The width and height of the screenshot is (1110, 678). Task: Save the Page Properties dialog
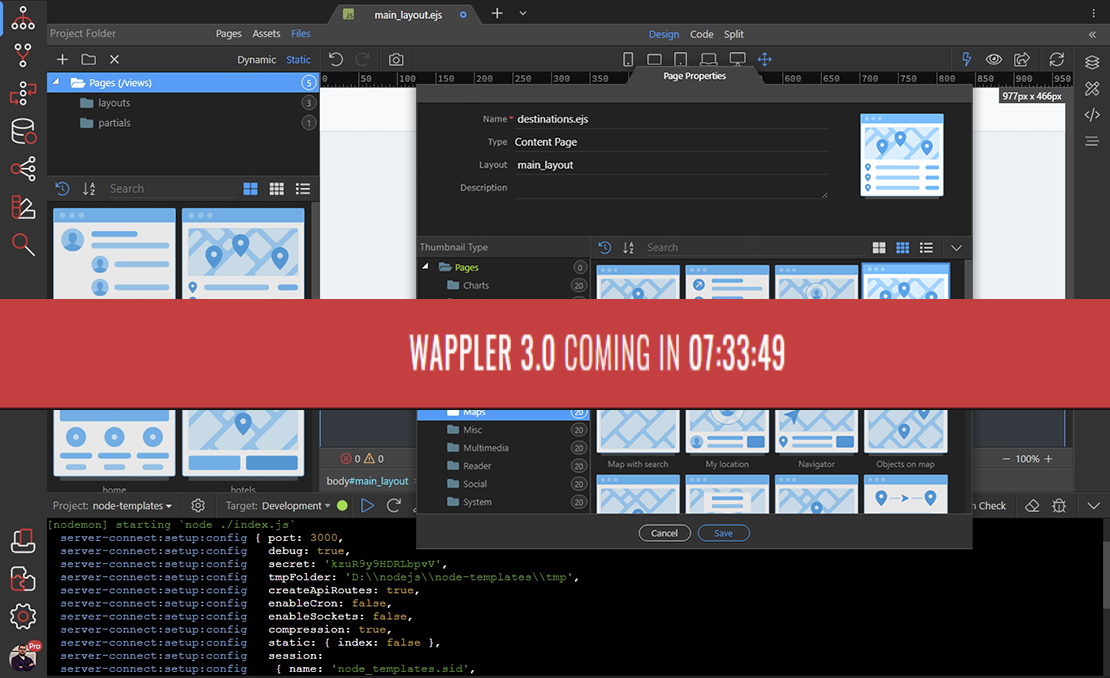(x=723, y=533)
